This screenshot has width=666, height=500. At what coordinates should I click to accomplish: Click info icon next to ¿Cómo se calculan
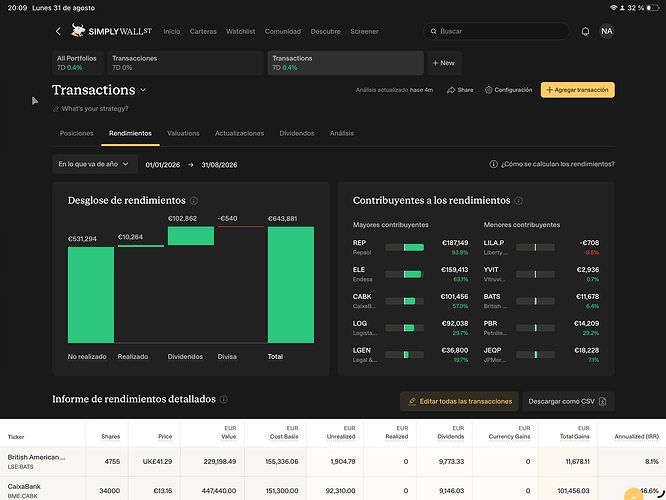493,164
